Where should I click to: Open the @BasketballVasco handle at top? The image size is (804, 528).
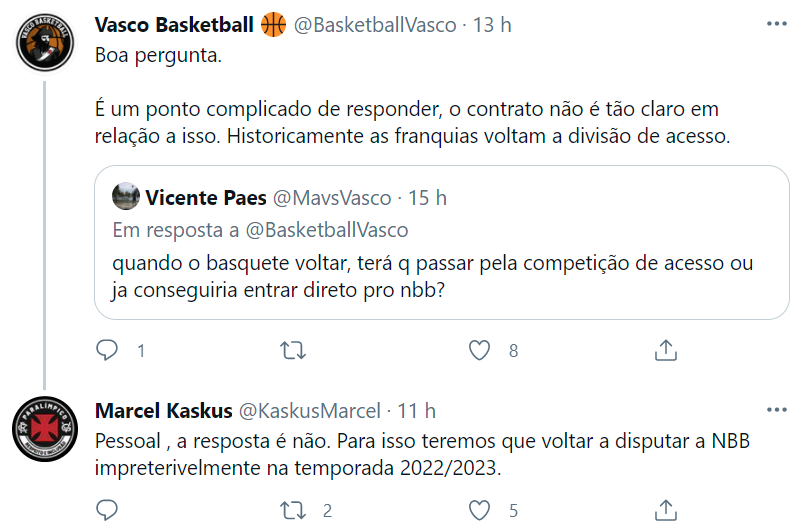[x=375, y=25]
